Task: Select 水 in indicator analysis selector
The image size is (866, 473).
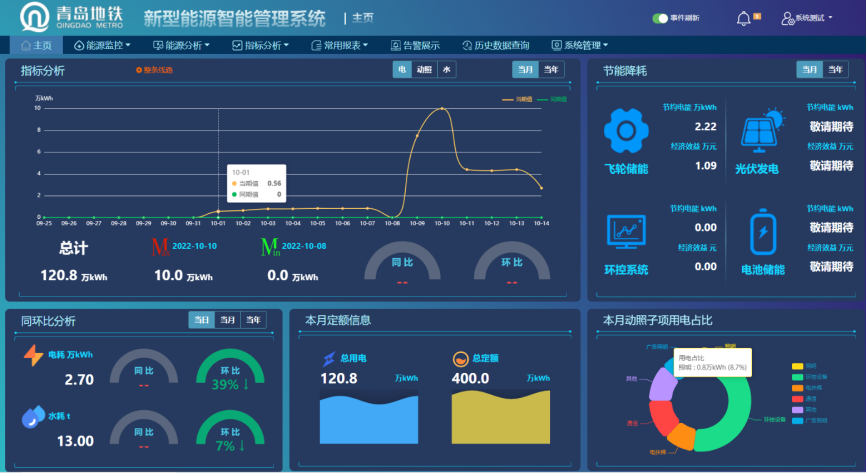Action: 446,69
